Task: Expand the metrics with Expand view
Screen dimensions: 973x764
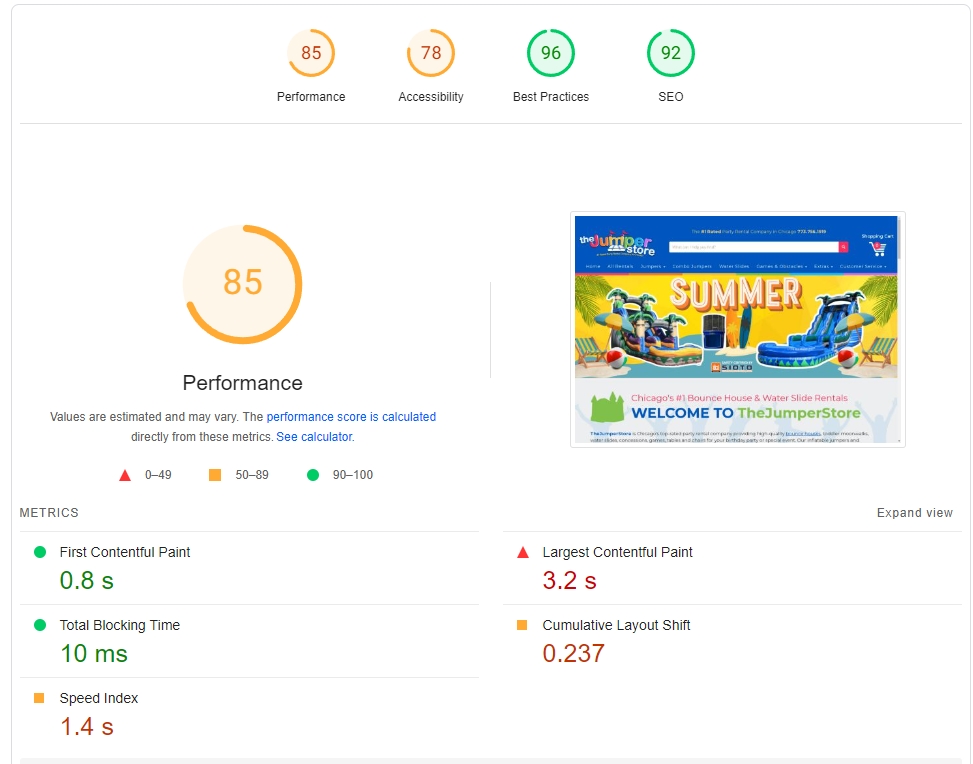Action: (914, 513)
